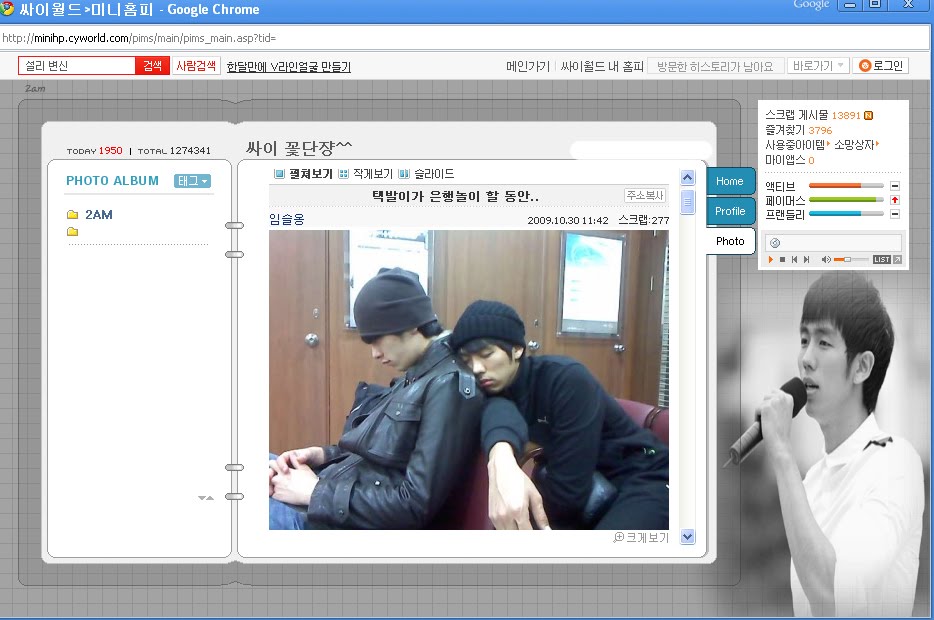Click the magnifier icon beside 크게보기
Screen dimensions: 934x620
[618, 537]
